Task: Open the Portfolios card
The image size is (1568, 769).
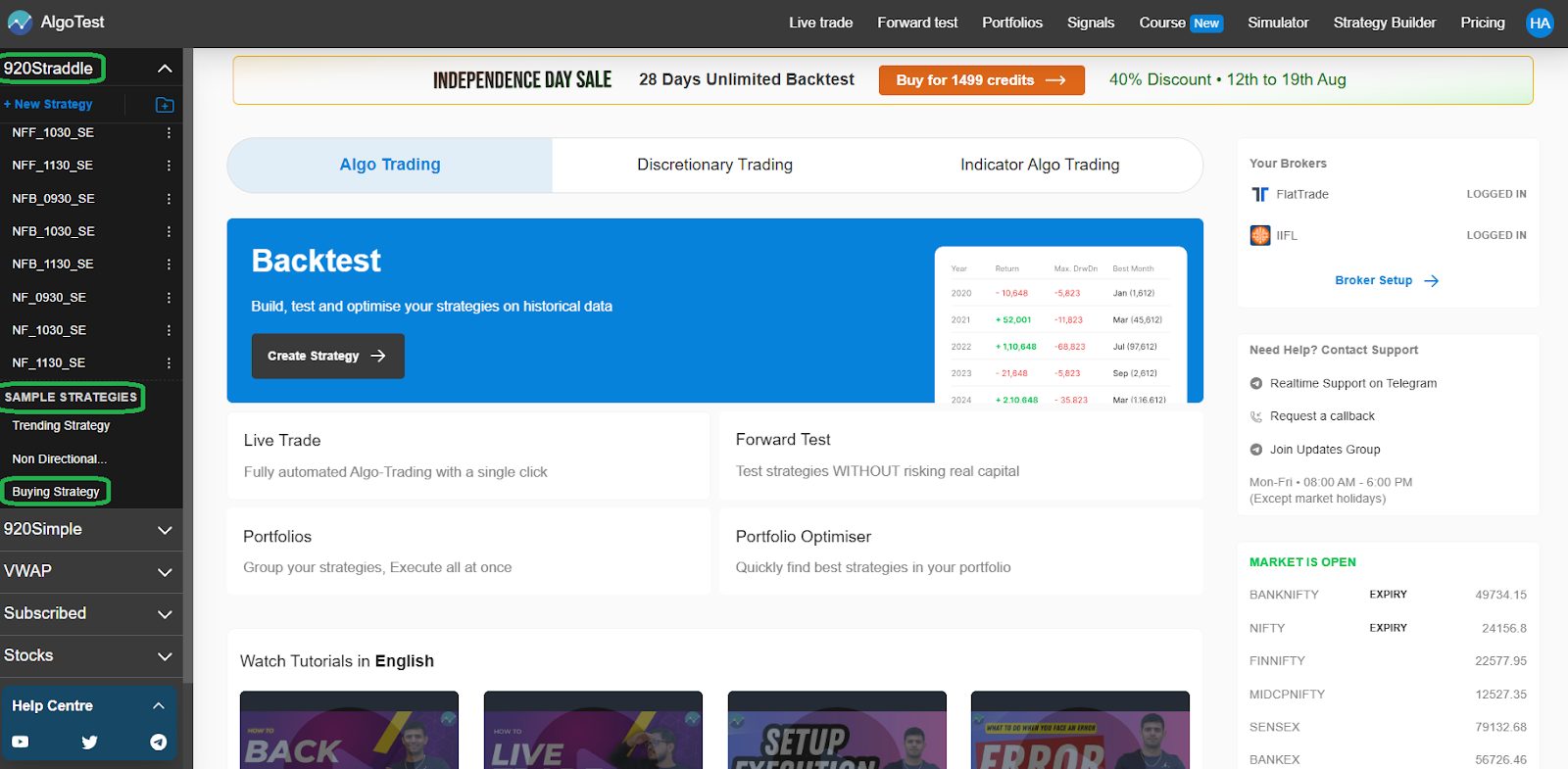Action: click(468, 552)
